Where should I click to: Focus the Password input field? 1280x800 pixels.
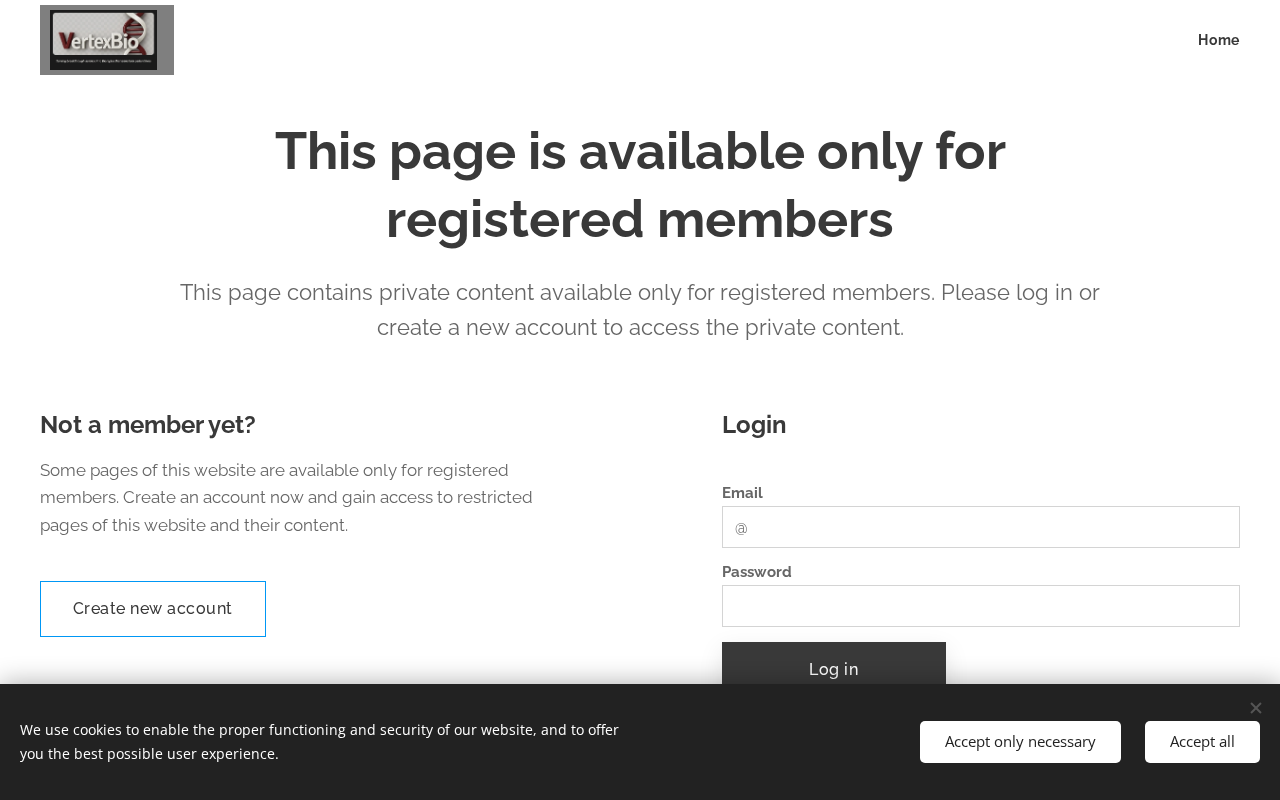coord(980,606)
